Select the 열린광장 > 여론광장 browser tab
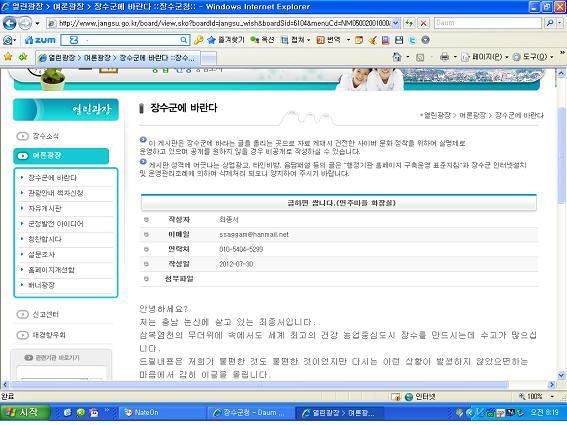Viewport: 567px width, 425px height. 118,58
